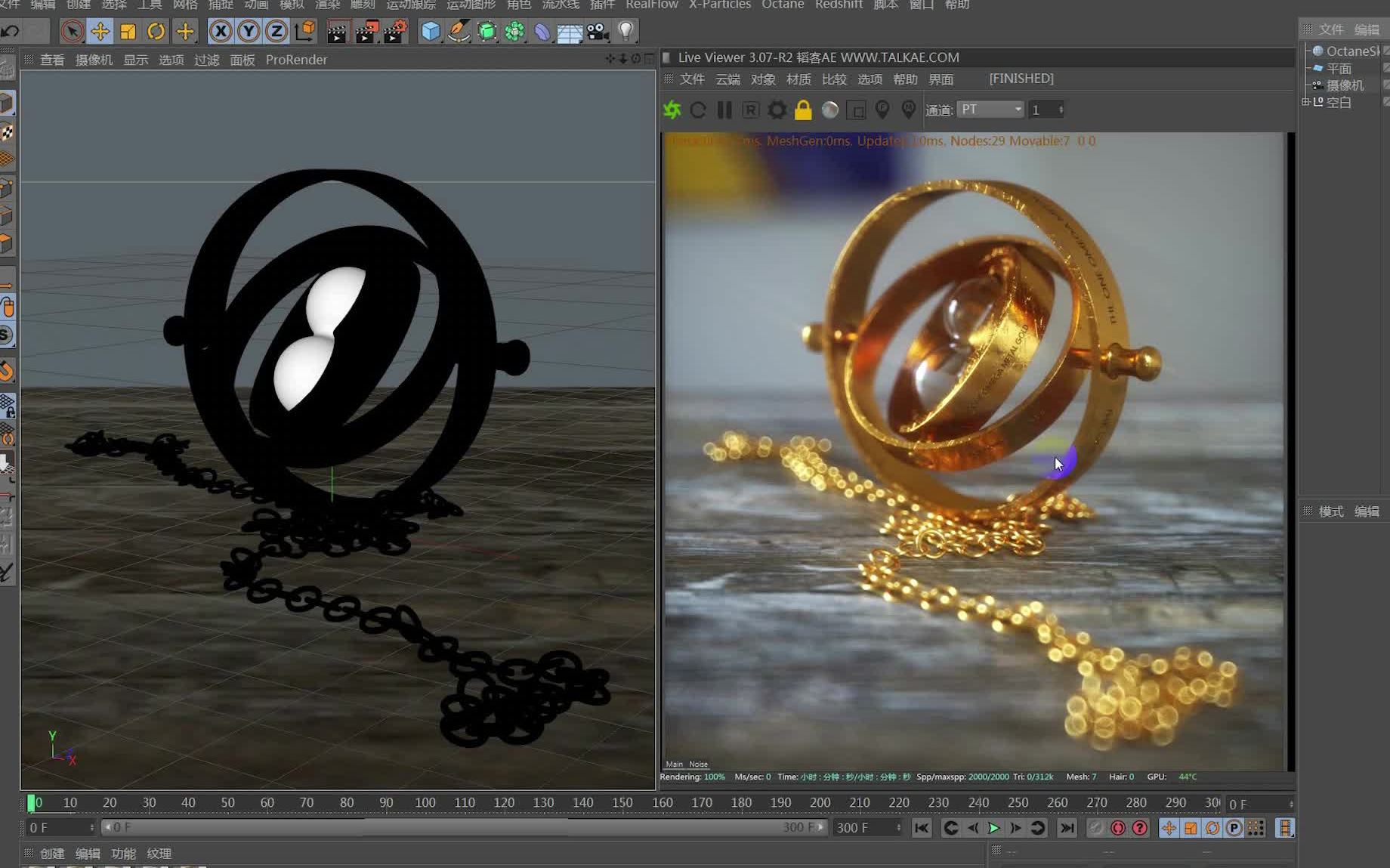Screen dimensions: 1390x868
Task: Open Edit Render Settings icon
Action: 395,32
